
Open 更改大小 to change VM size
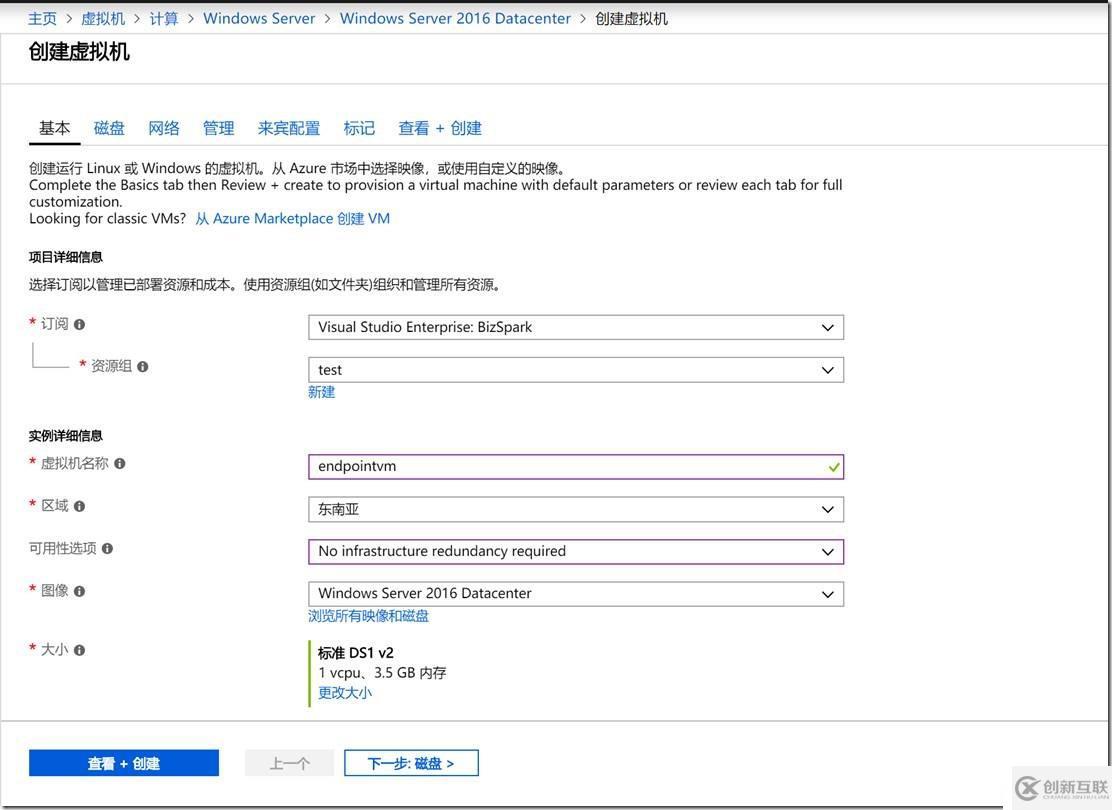(x=344, y=691)
